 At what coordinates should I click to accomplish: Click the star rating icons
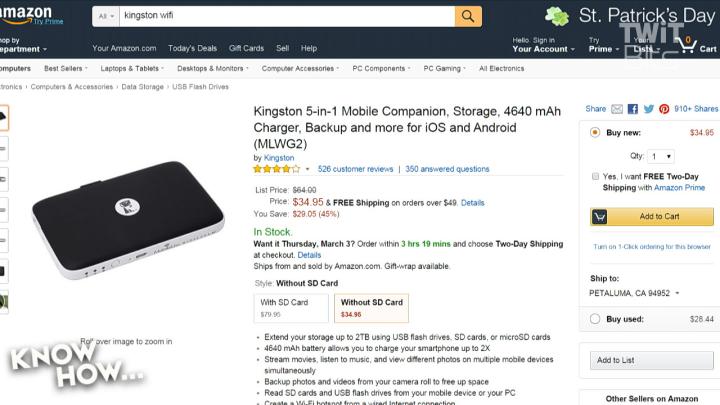(x=276, y=169)
